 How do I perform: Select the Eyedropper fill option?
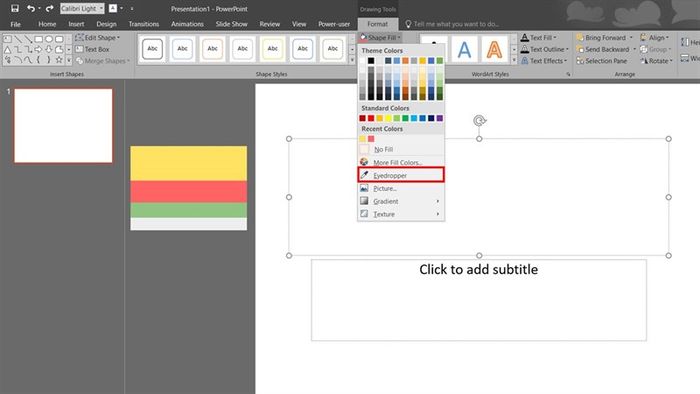(x=400, y=175)
